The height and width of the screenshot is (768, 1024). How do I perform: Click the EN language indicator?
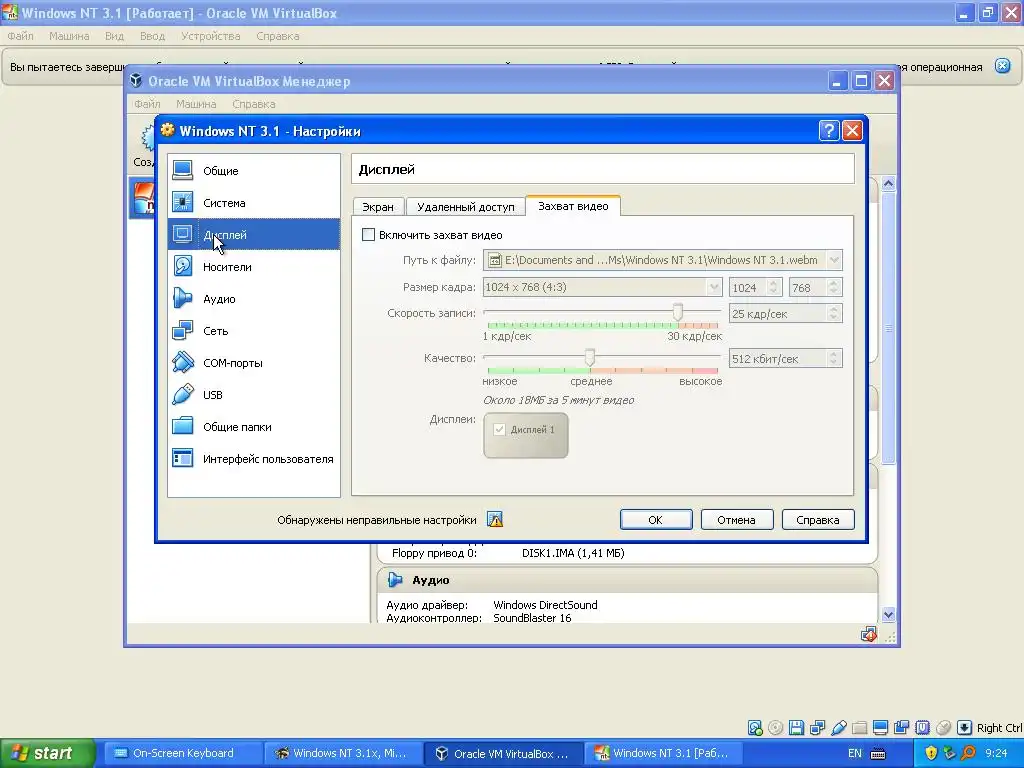pos(854,753)
